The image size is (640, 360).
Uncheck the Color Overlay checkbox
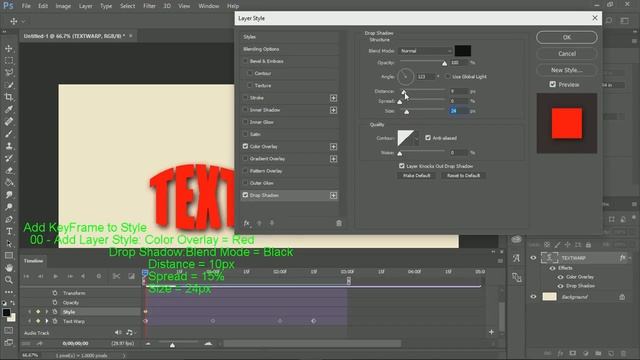(245, 146)
